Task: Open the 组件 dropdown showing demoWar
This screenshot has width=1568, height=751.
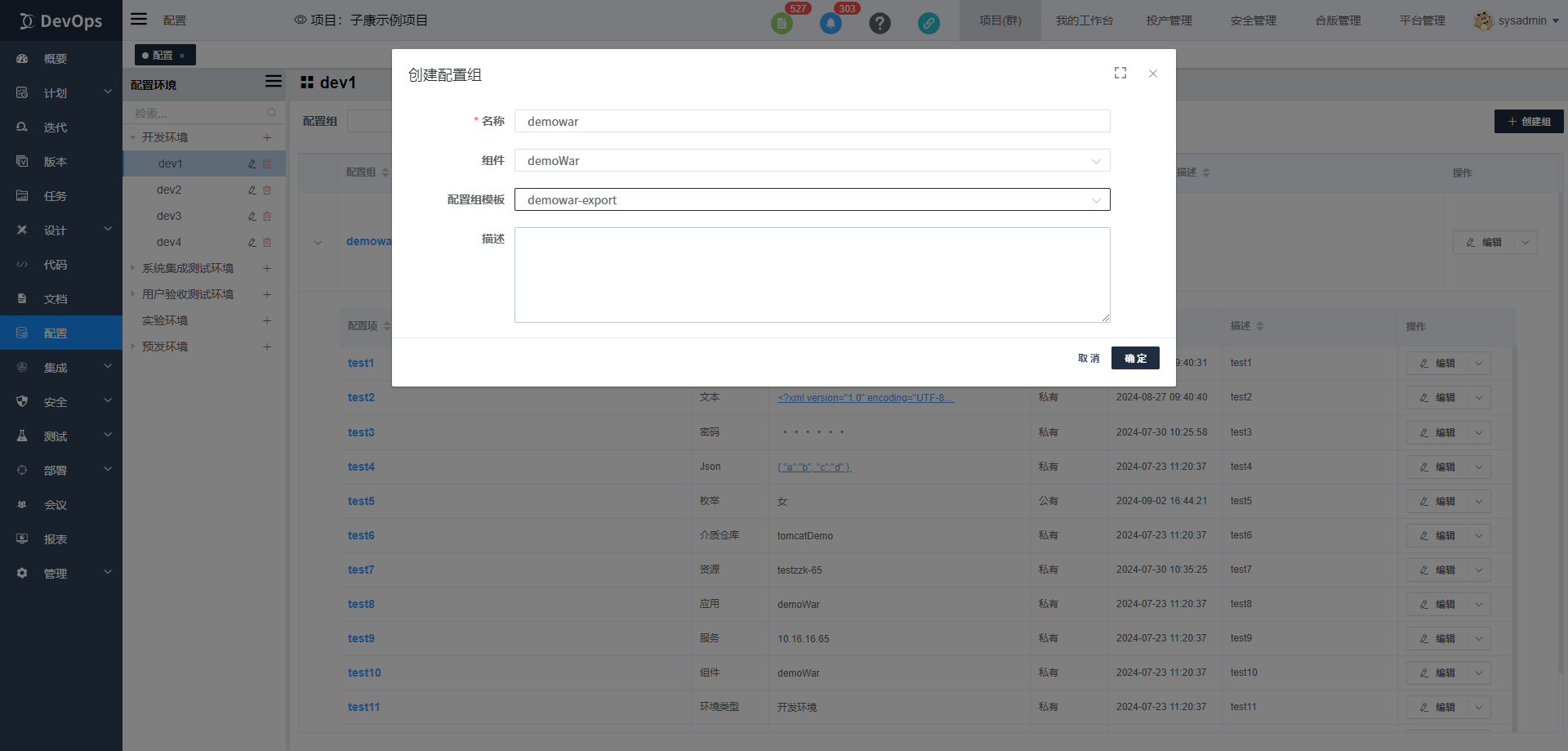Action: (x=812, y=161)
